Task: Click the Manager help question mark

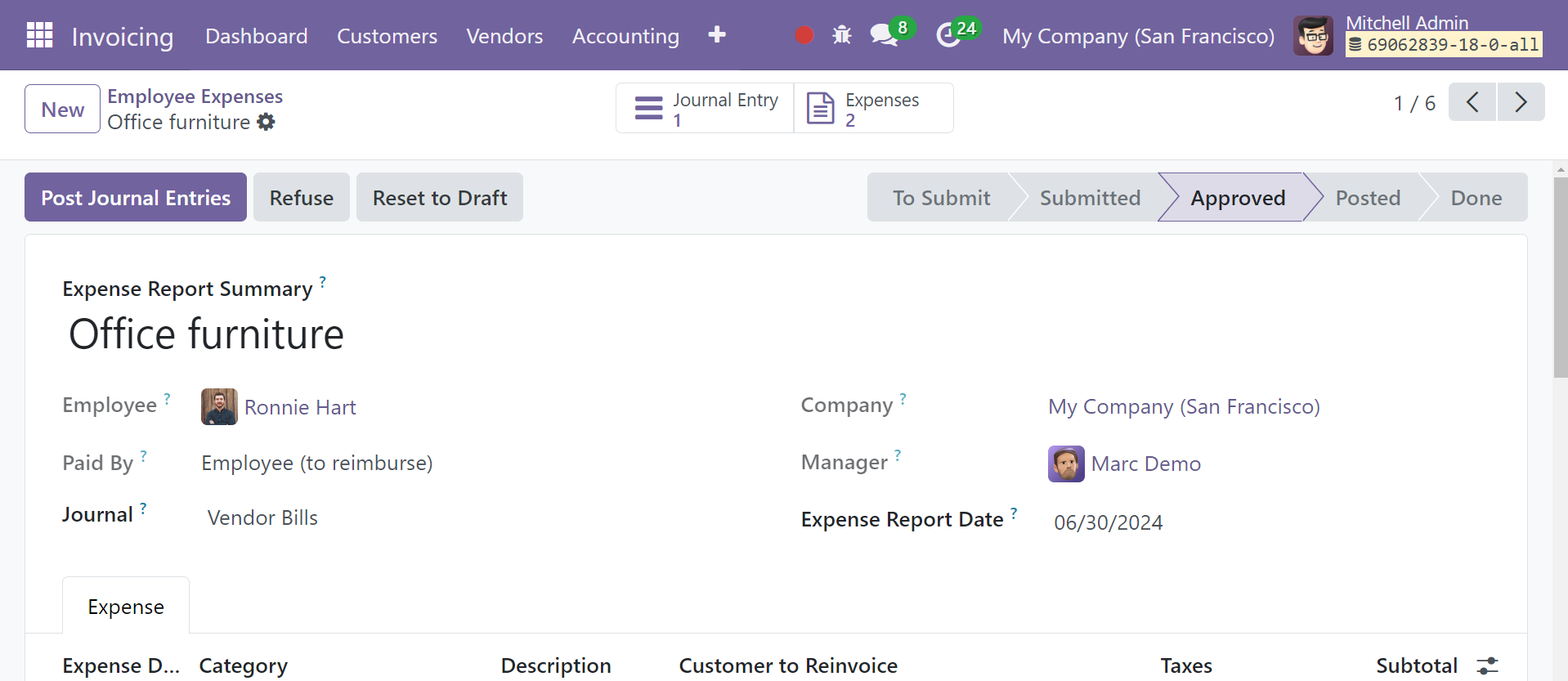Action: 898,455
